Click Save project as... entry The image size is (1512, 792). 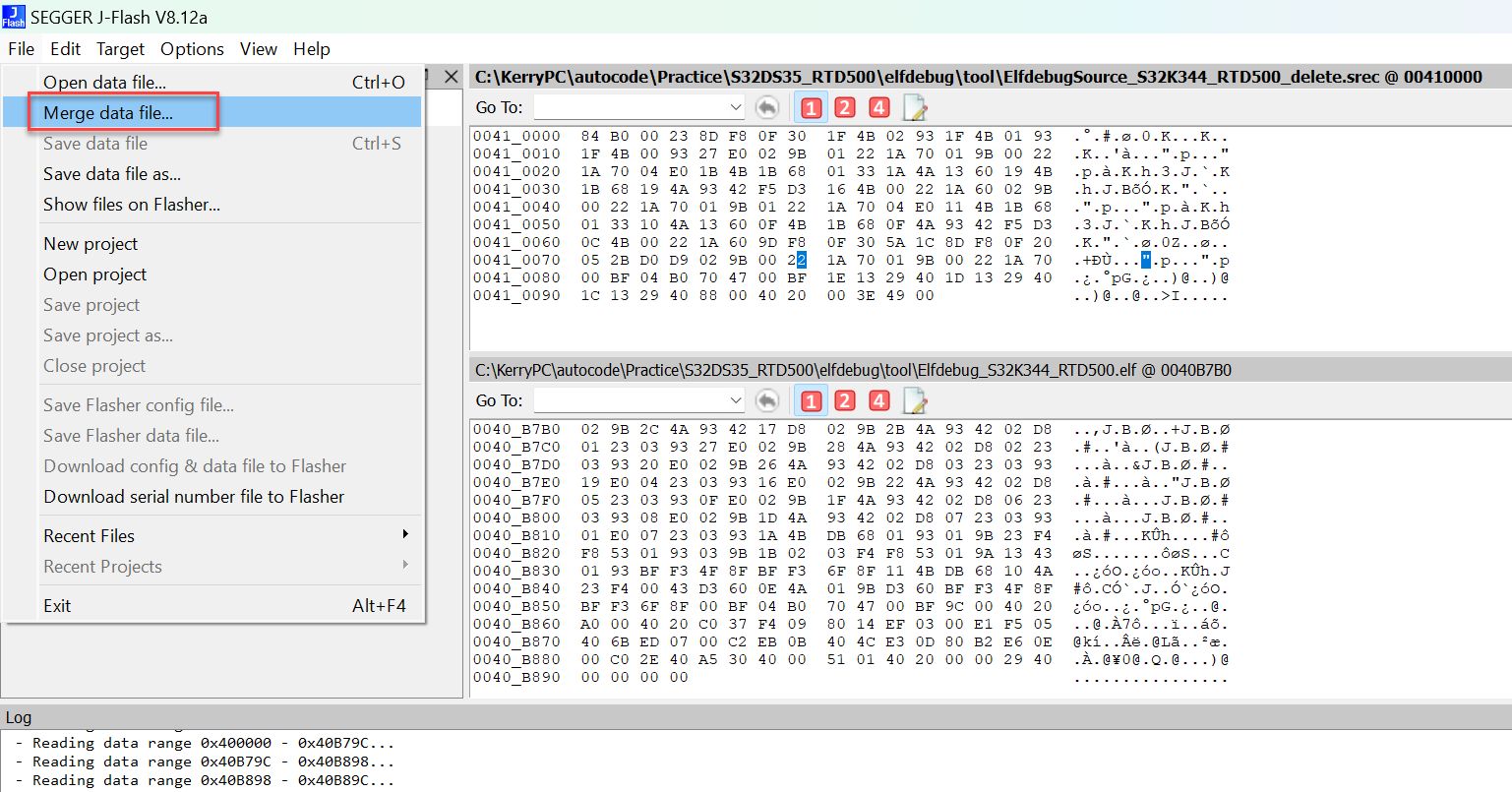pyautogui.click(x=213, y=335)
